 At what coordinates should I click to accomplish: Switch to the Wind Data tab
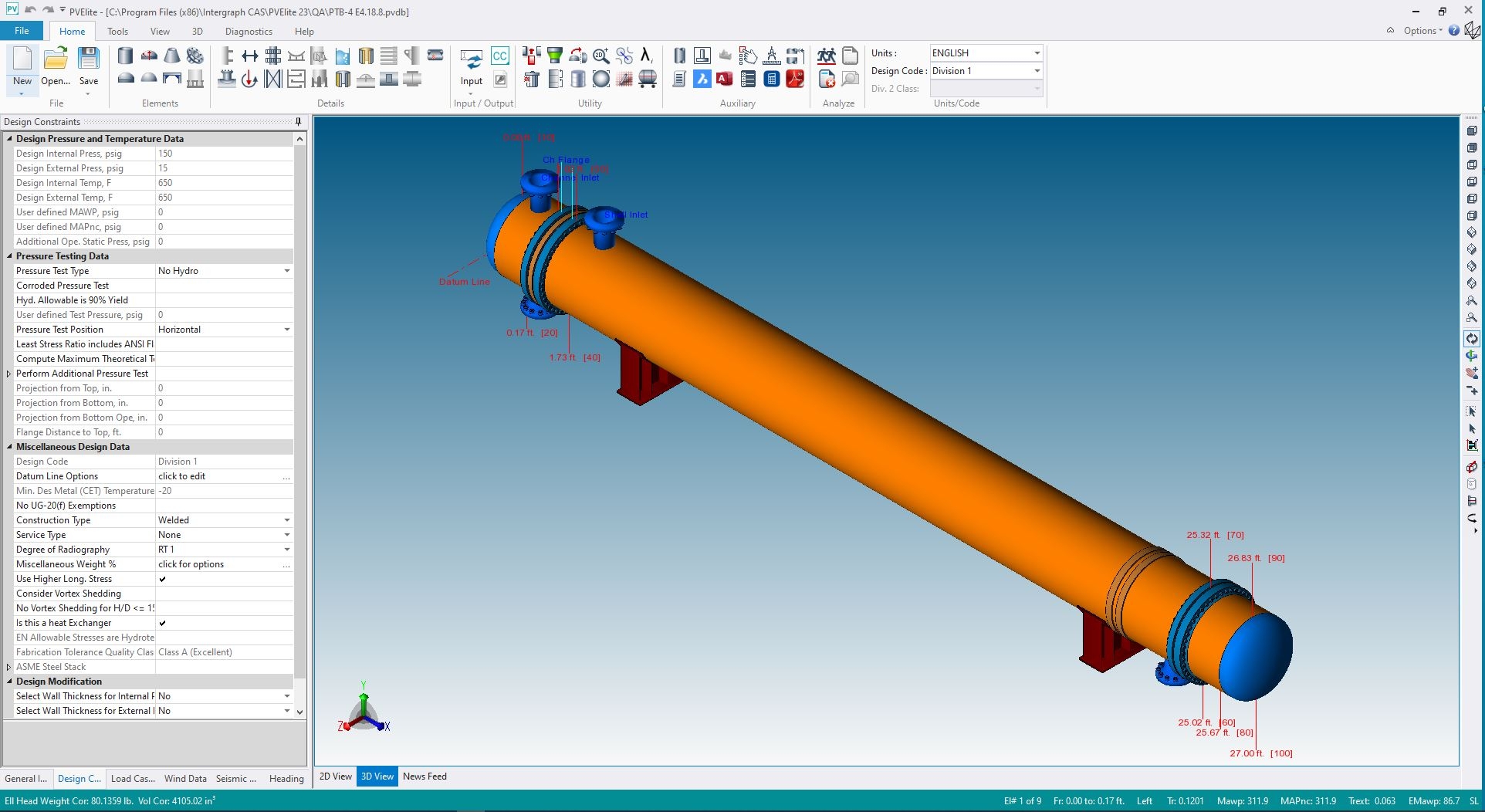click(x=185, y=779)
